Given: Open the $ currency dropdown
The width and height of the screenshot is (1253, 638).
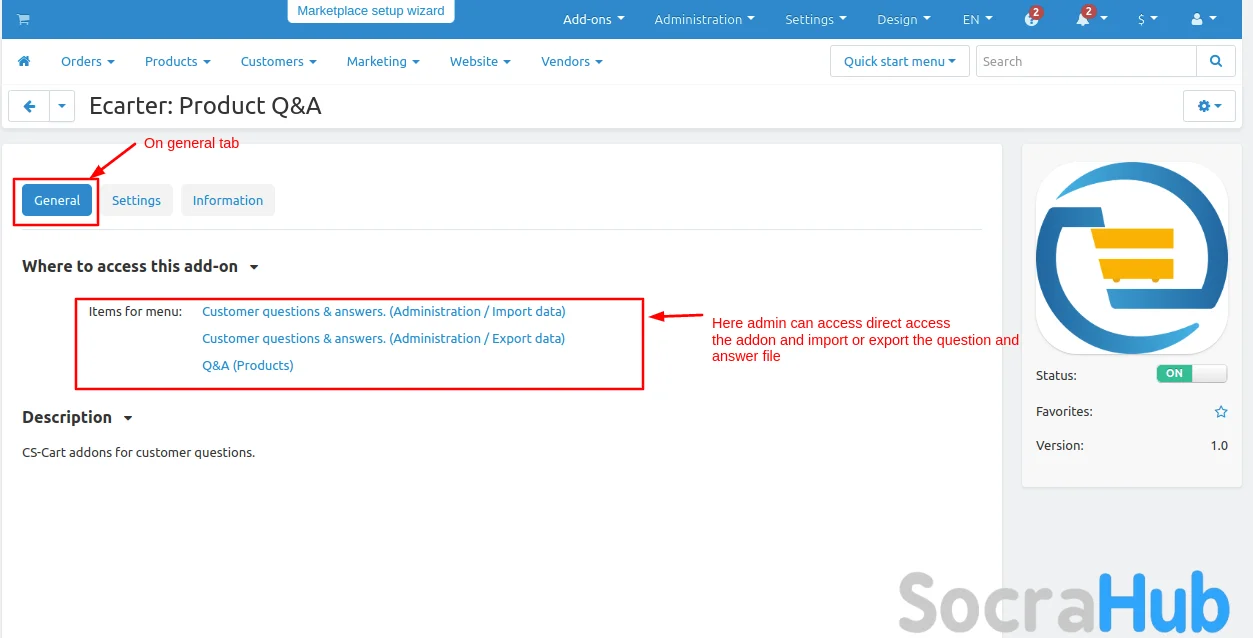Looking at the screenshot, I should click(1147, 19).
